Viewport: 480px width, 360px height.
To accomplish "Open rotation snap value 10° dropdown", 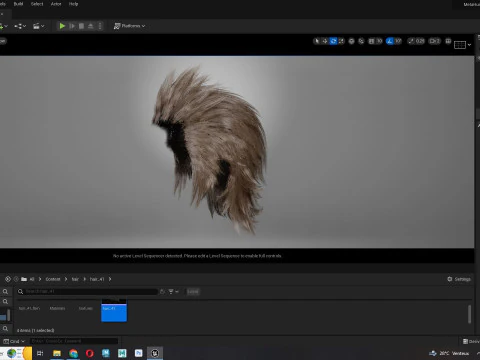I will point(398,41).
